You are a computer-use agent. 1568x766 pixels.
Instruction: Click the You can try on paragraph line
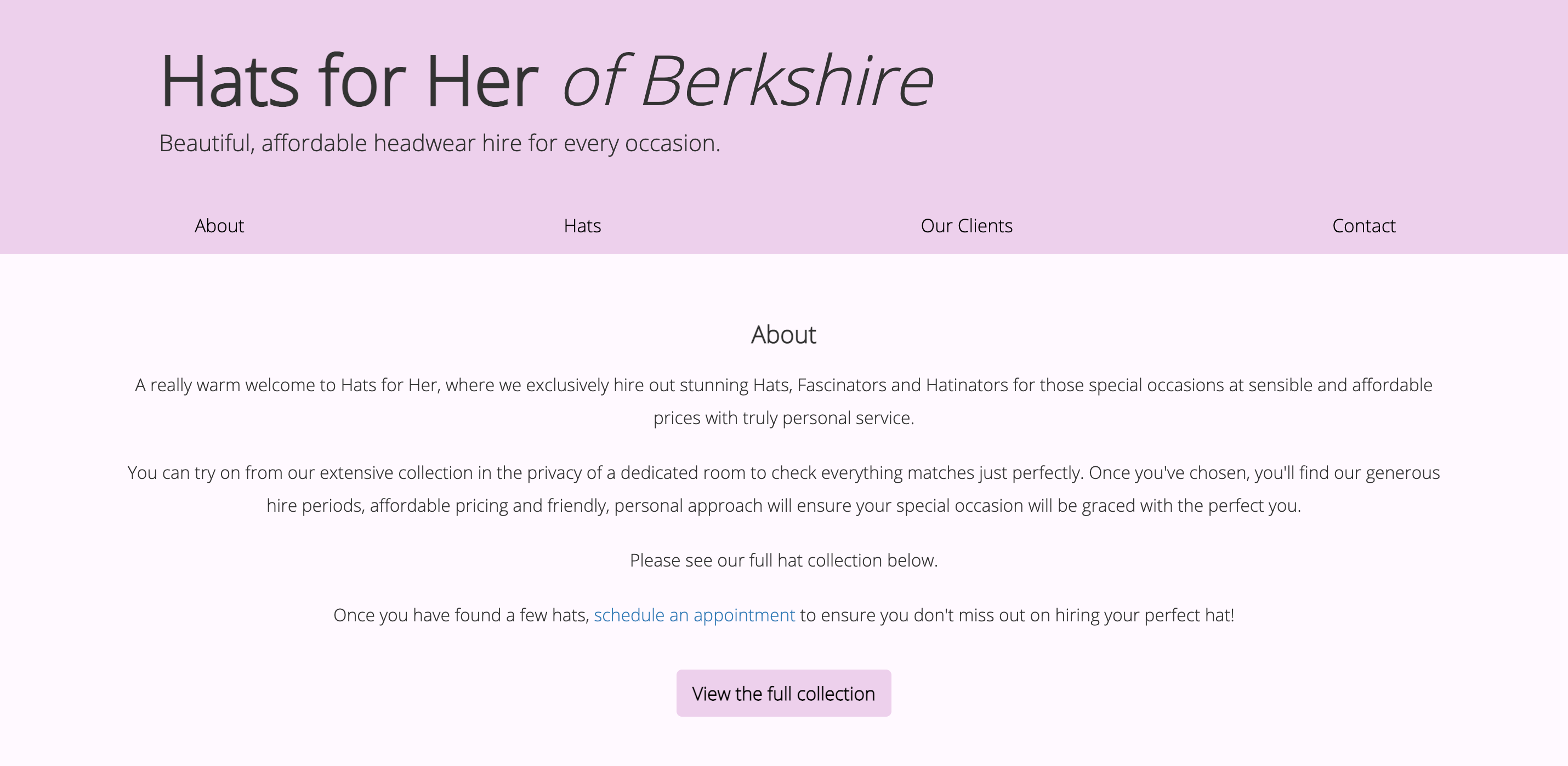click(783, 473)
